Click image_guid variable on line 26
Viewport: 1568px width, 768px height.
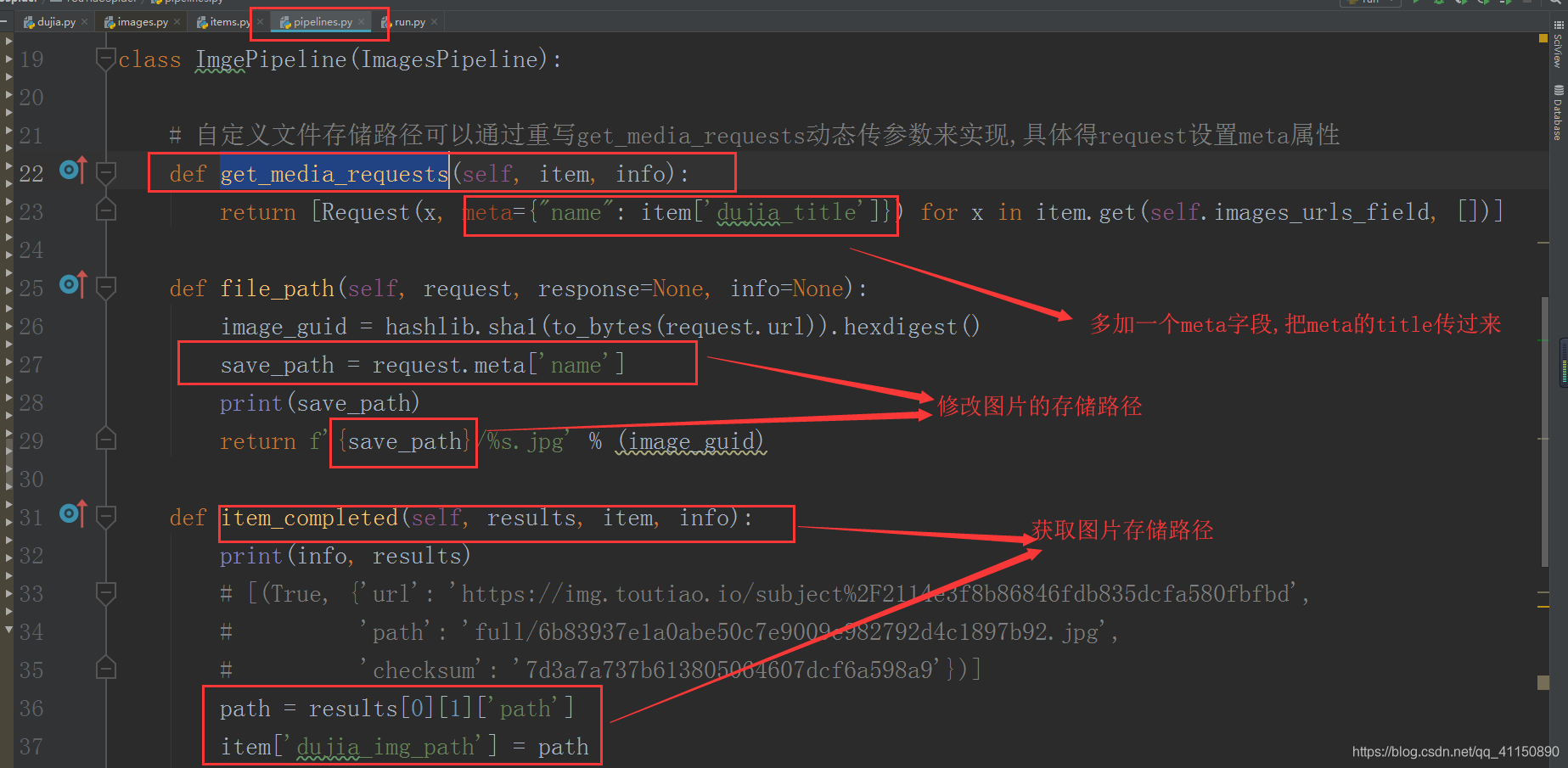284,327
